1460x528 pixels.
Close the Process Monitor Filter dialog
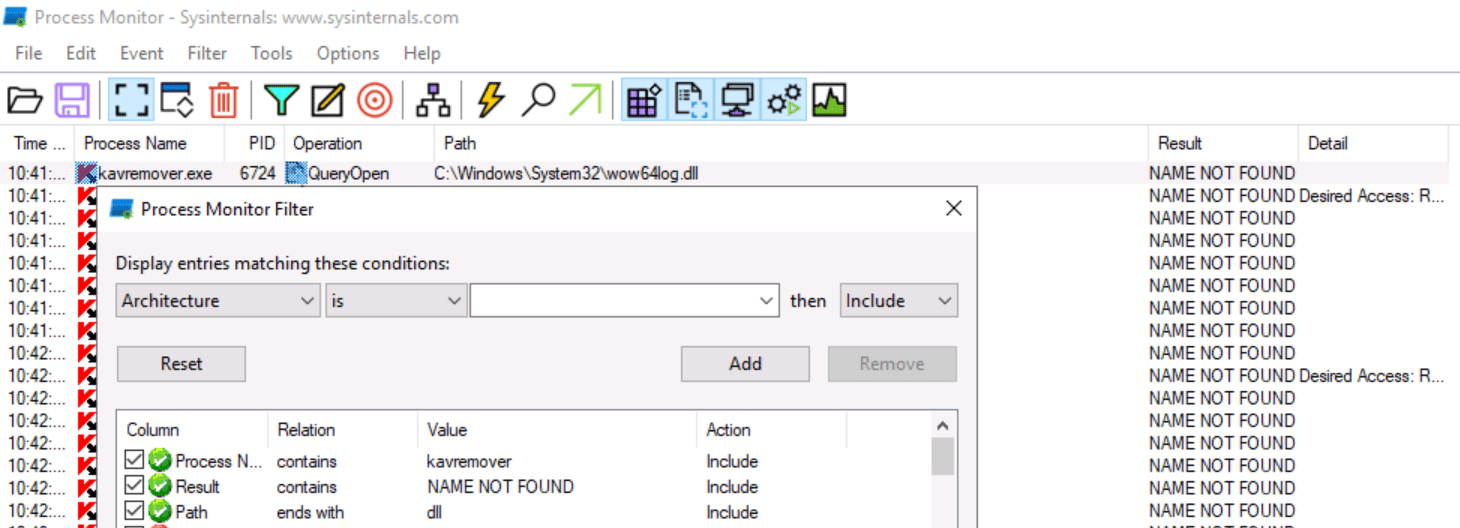click(954, 209)
